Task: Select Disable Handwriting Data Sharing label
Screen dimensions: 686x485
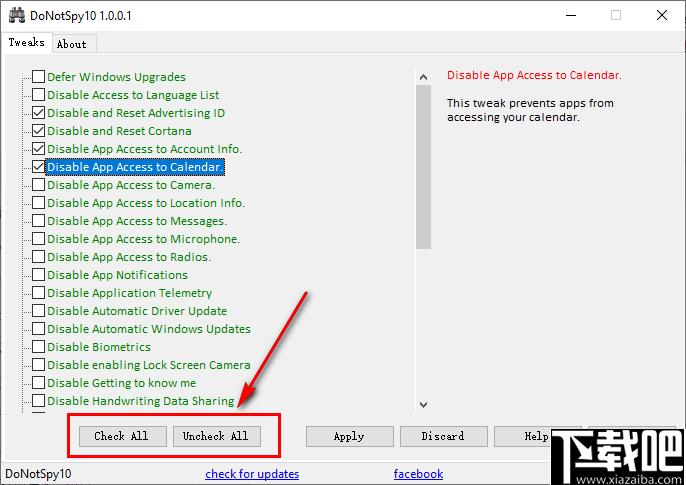Action: click(141, 401)
